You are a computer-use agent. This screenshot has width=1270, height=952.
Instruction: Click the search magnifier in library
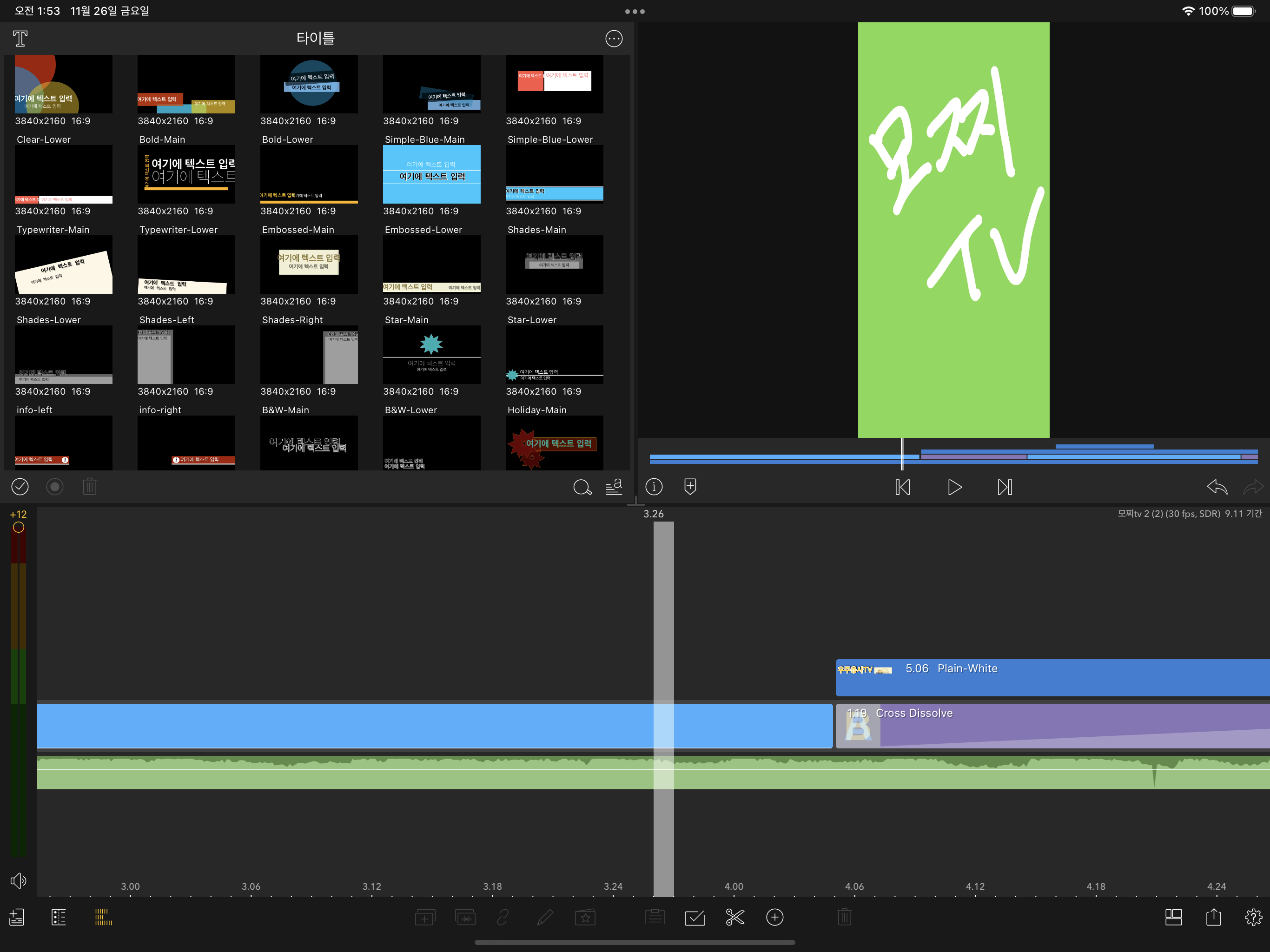point(582,488)
